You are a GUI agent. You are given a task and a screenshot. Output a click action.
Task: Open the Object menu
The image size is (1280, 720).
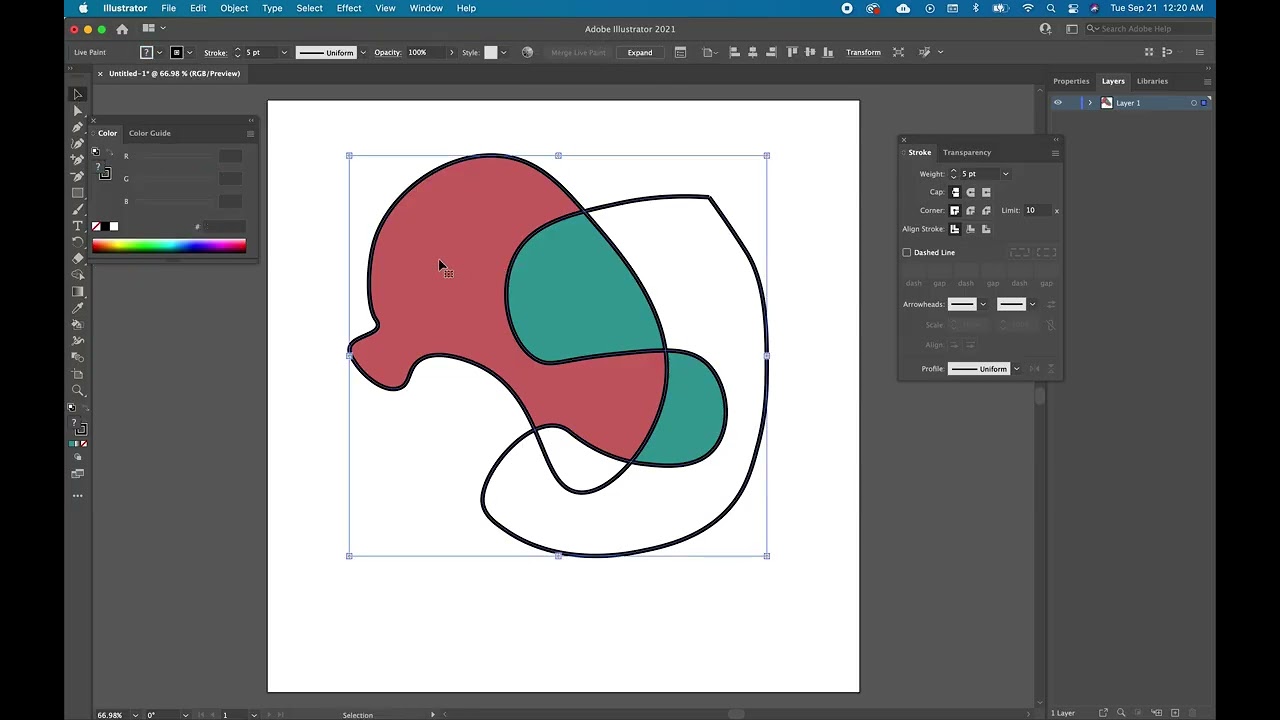pos(234,8)
